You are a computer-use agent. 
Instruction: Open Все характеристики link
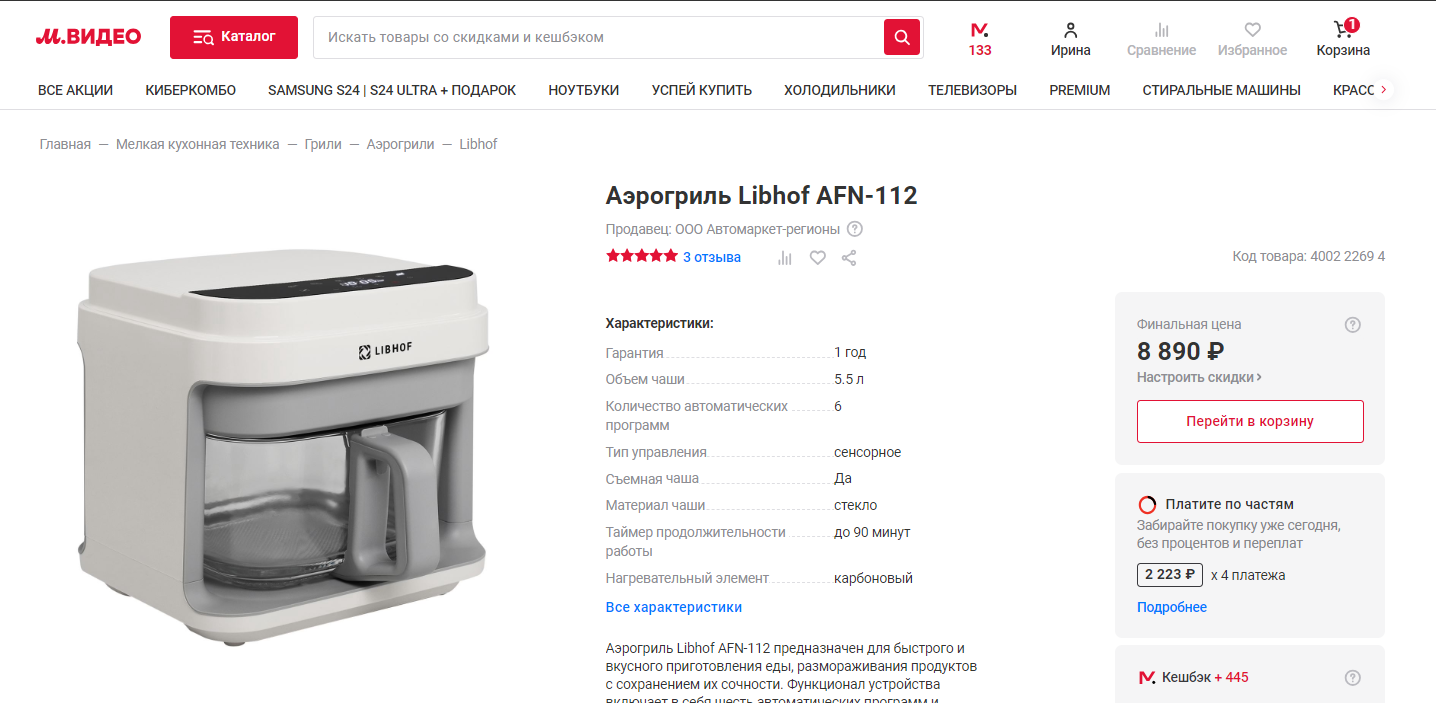pos(674,607)
